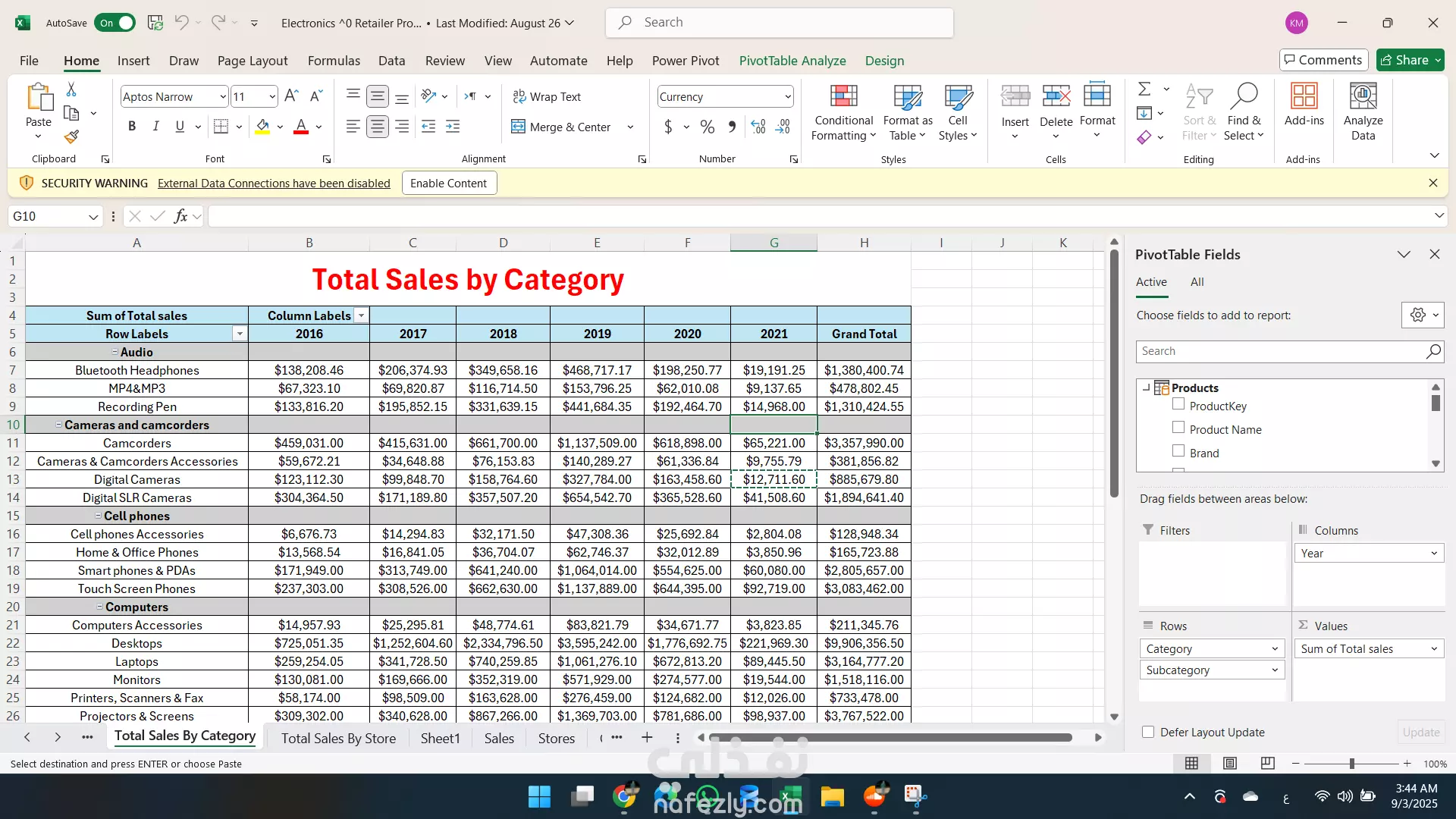Click the Wrap Text icon
Image resolution: width=1456 pixels, height=819 pixels.
[x=519, y=96]
